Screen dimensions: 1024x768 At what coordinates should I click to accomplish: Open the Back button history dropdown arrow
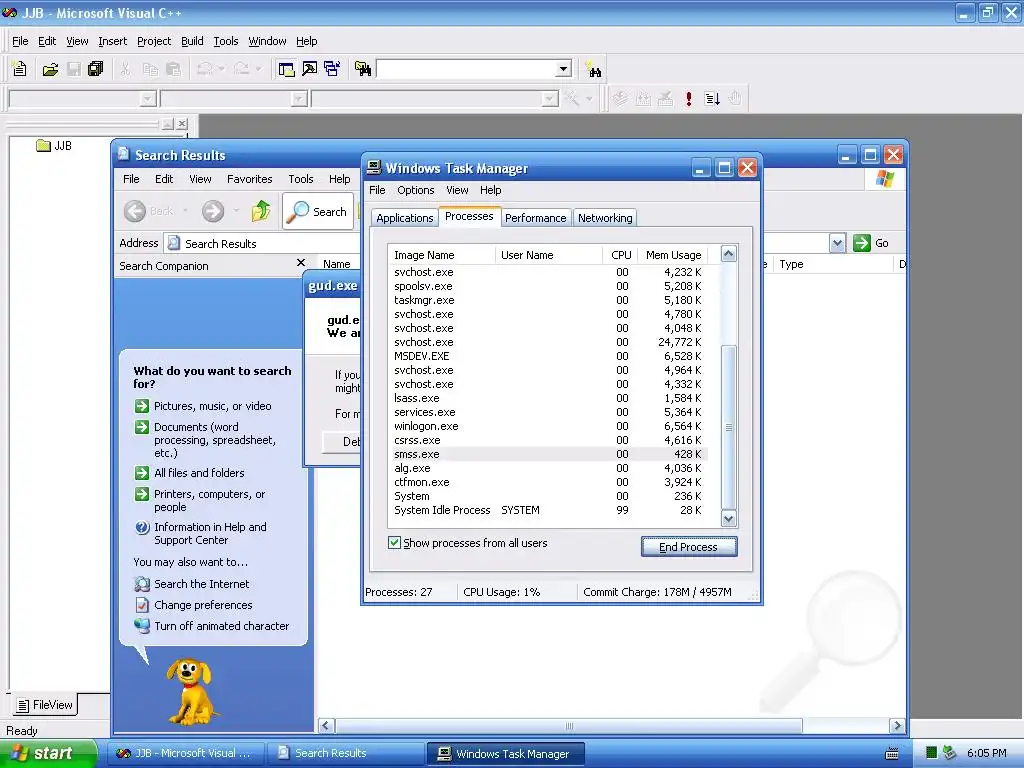tap(185, 211)
